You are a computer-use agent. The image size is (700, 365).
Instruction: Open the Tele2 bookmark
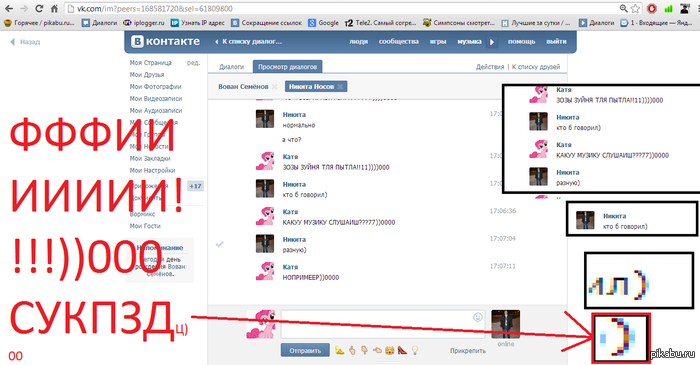(380, 23)
